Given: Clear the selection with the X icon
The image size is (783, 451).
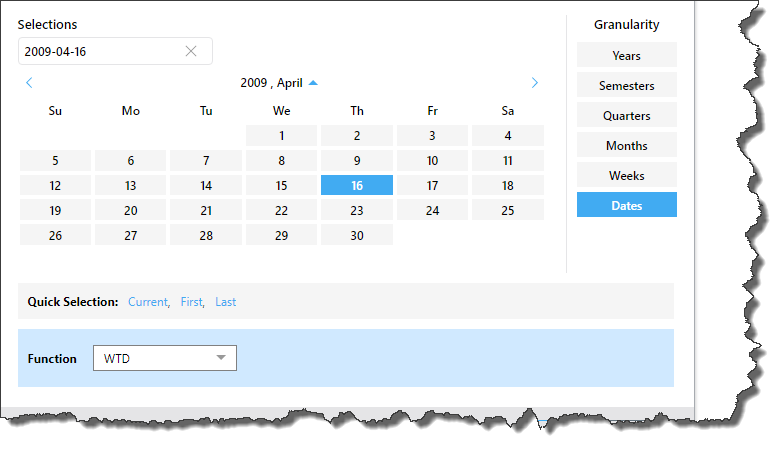Looking at the screenshot, I should (x=191, y=51).
